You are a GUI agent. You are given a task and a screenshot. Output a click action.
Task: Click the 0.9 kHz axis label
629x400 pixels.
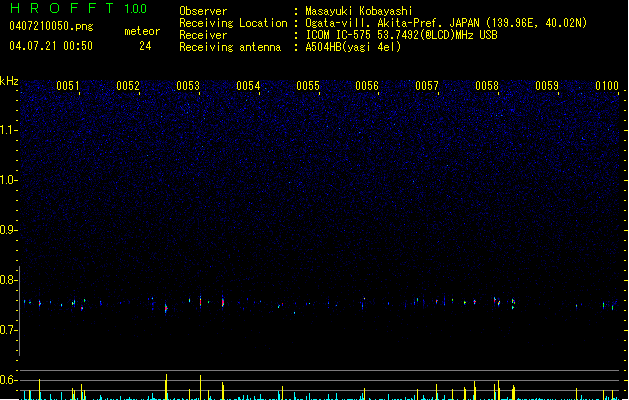[9, 230]
